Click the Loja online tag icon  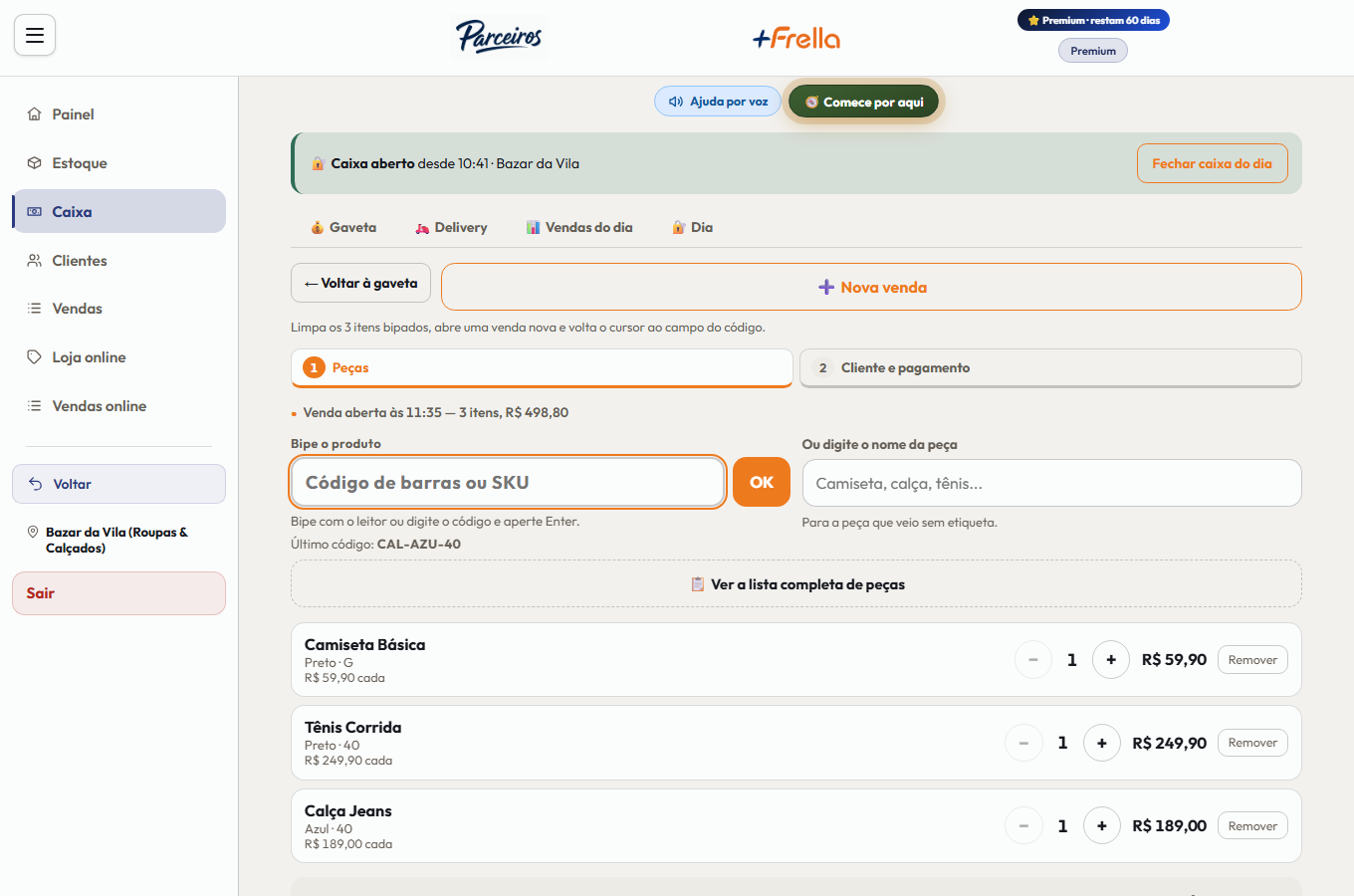pos(35,357)
